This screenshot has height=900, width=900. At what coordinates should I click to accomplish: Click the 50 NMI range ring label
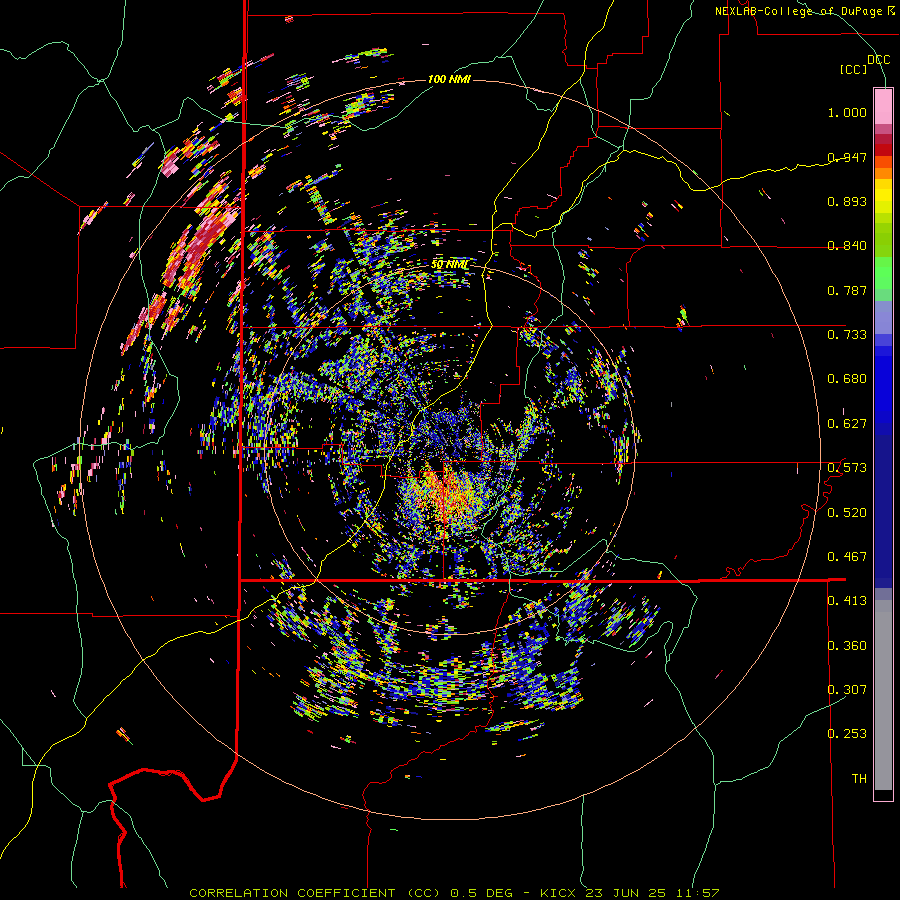click(x=449, y=265)
